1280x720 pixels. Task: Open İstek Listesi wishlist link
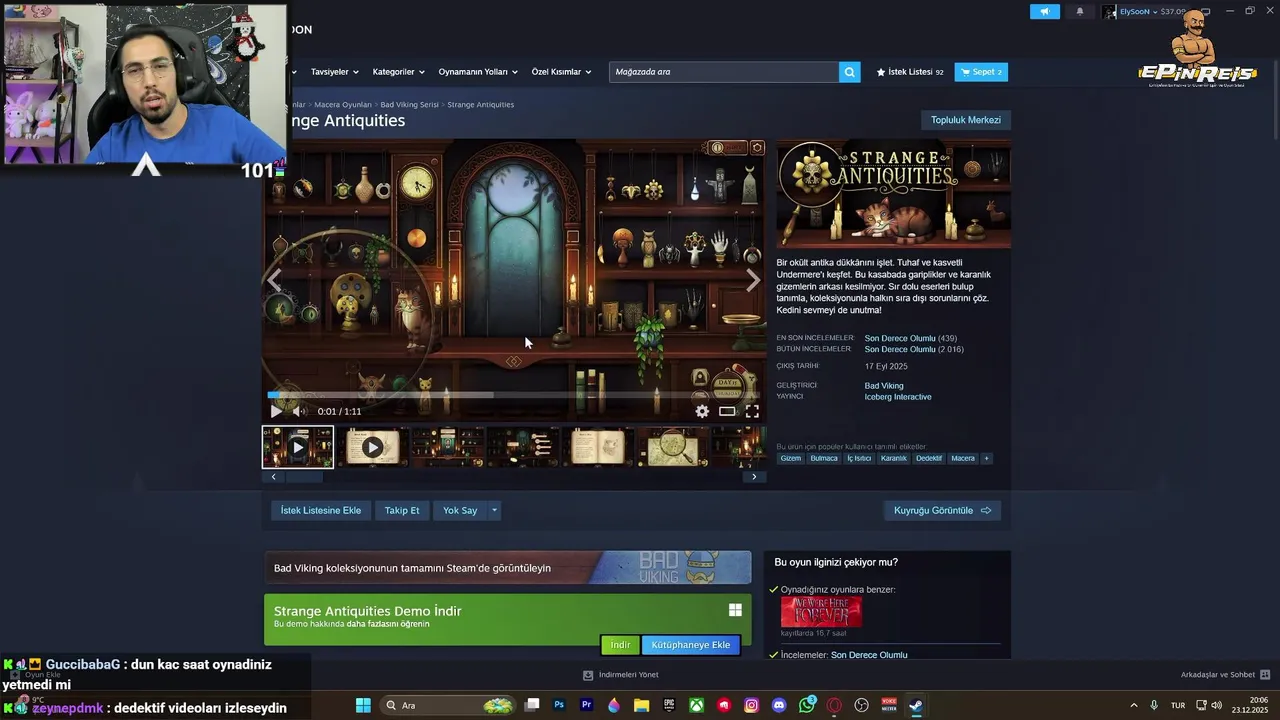[910, 72]
